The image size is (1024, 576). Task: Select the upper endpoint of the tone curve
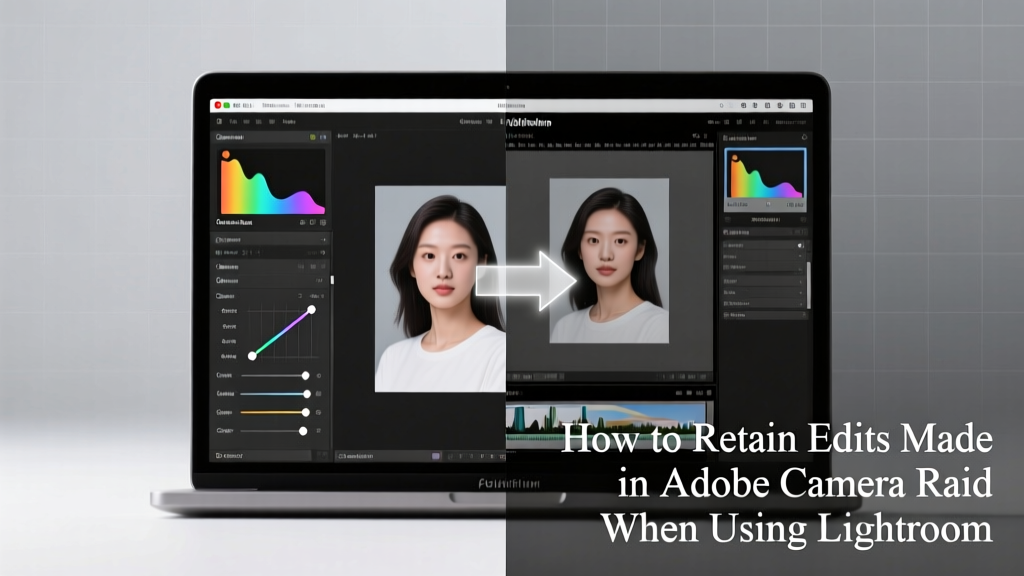[312, 310]
